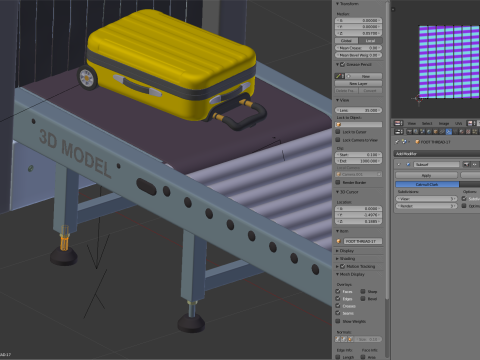The image size is (480, 360).
Task: Click the Lens value field
Action: coord(358,110)
